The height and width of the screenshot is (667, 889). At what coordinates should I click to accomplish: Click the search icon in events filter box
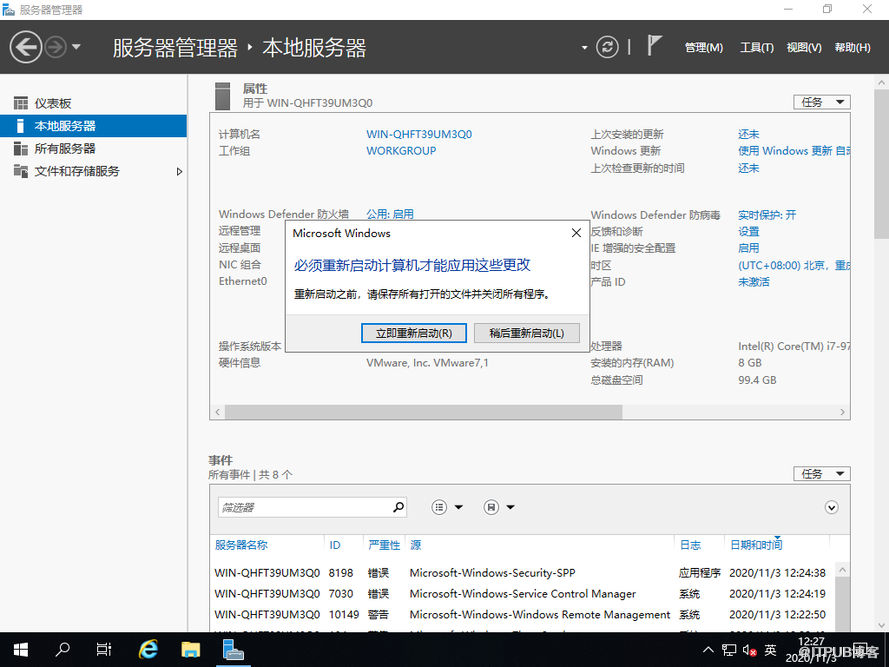(x=398, y=507)
